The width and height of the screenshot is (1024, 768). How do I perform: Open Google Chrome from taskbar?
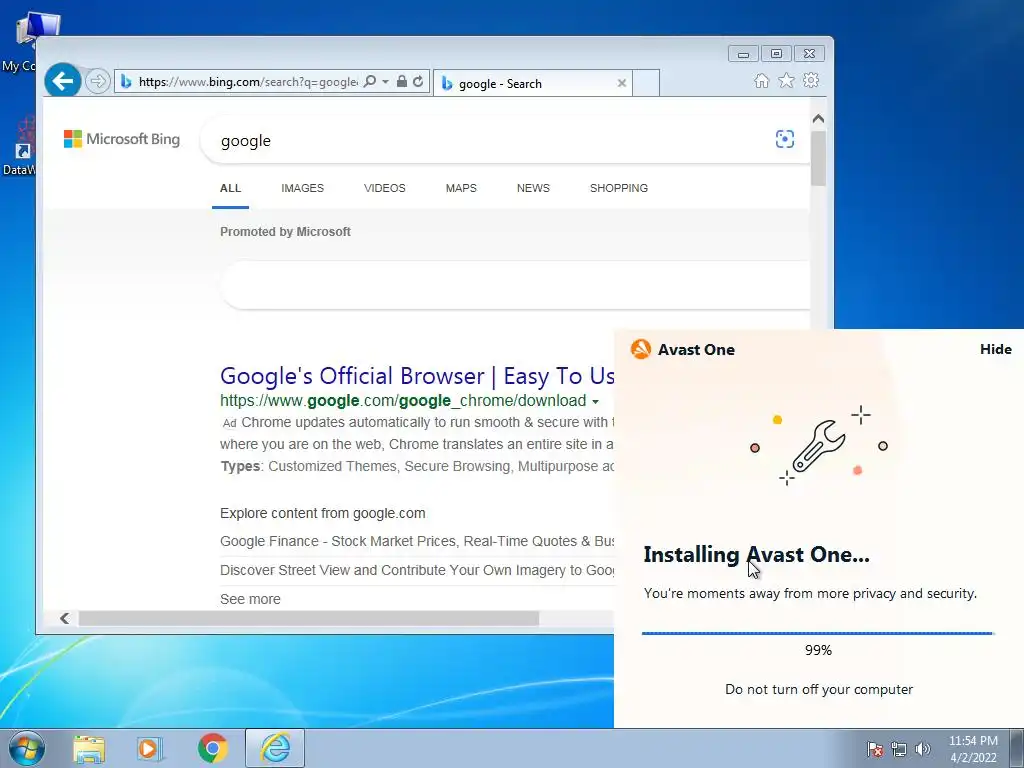coord(212,748)
